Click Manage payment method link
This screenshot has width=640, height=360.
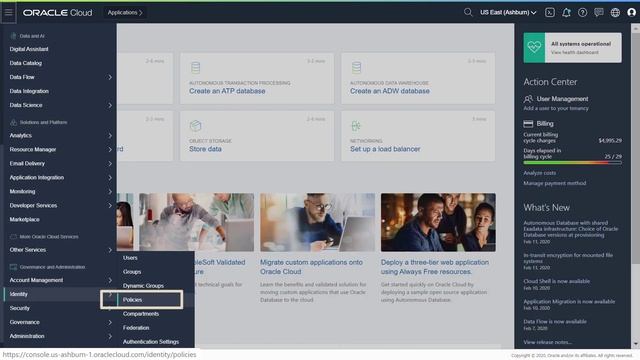point(555,183)
